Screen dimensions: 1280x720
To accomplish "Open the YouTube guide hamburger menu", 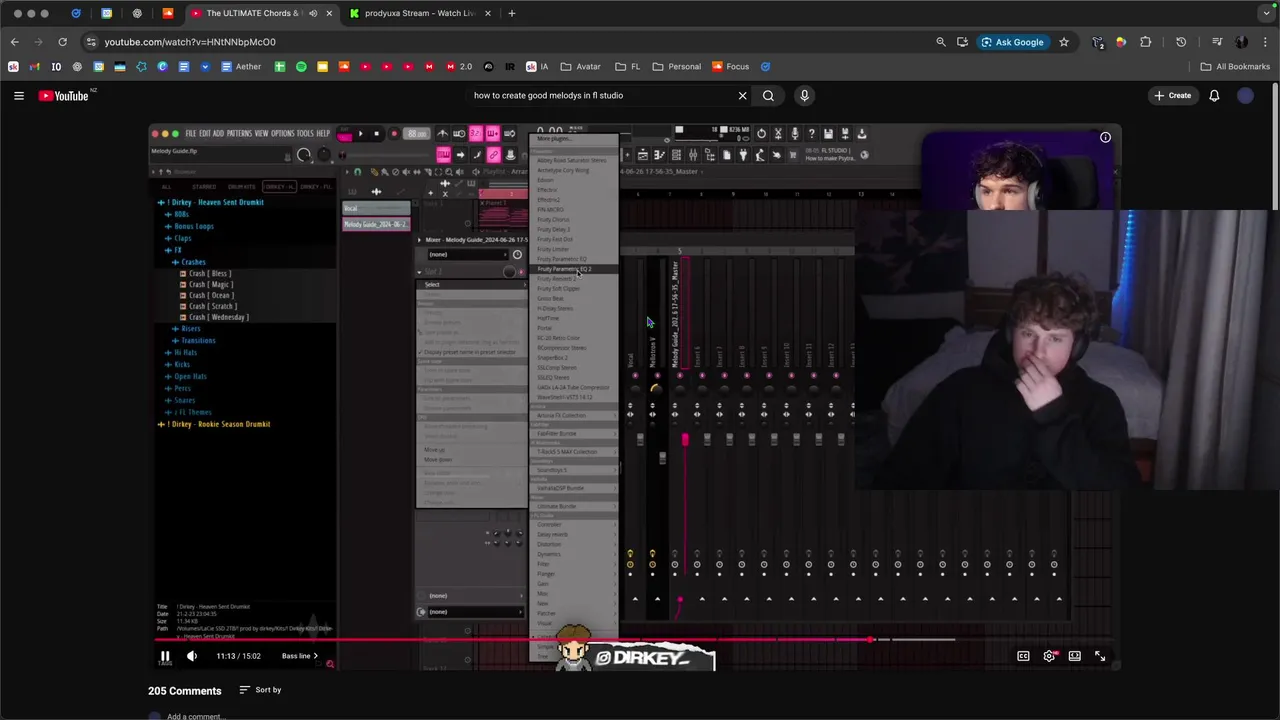I will [18, 96].
